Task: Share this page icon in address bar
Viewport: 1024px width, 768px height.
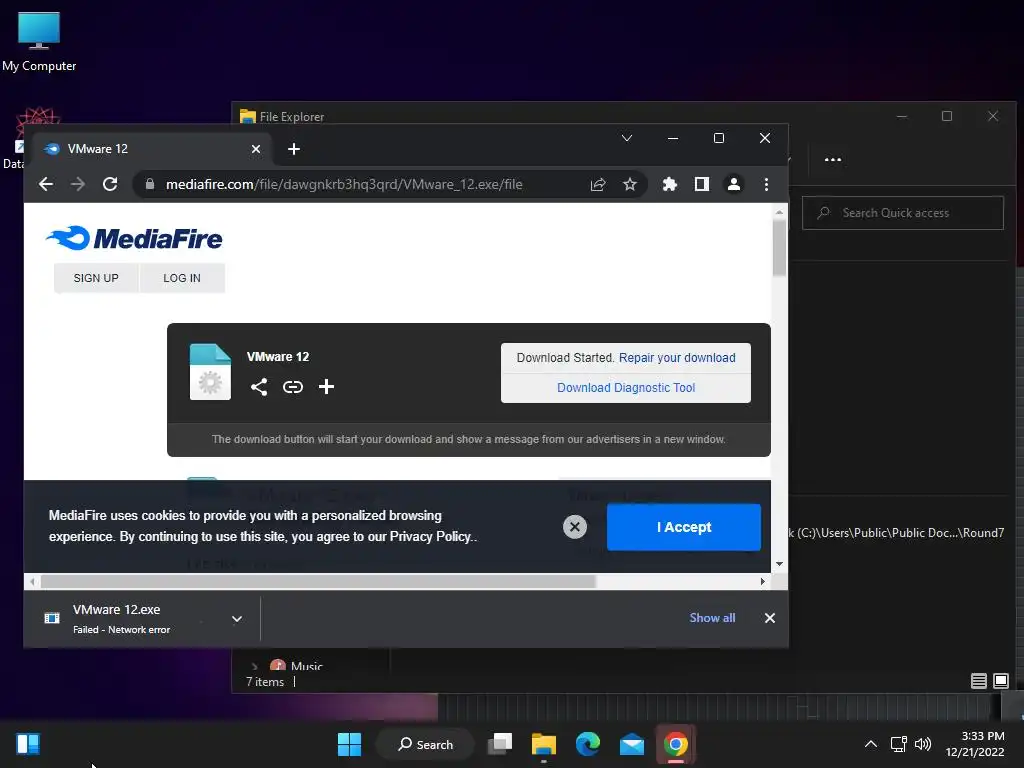Action: 598,184
